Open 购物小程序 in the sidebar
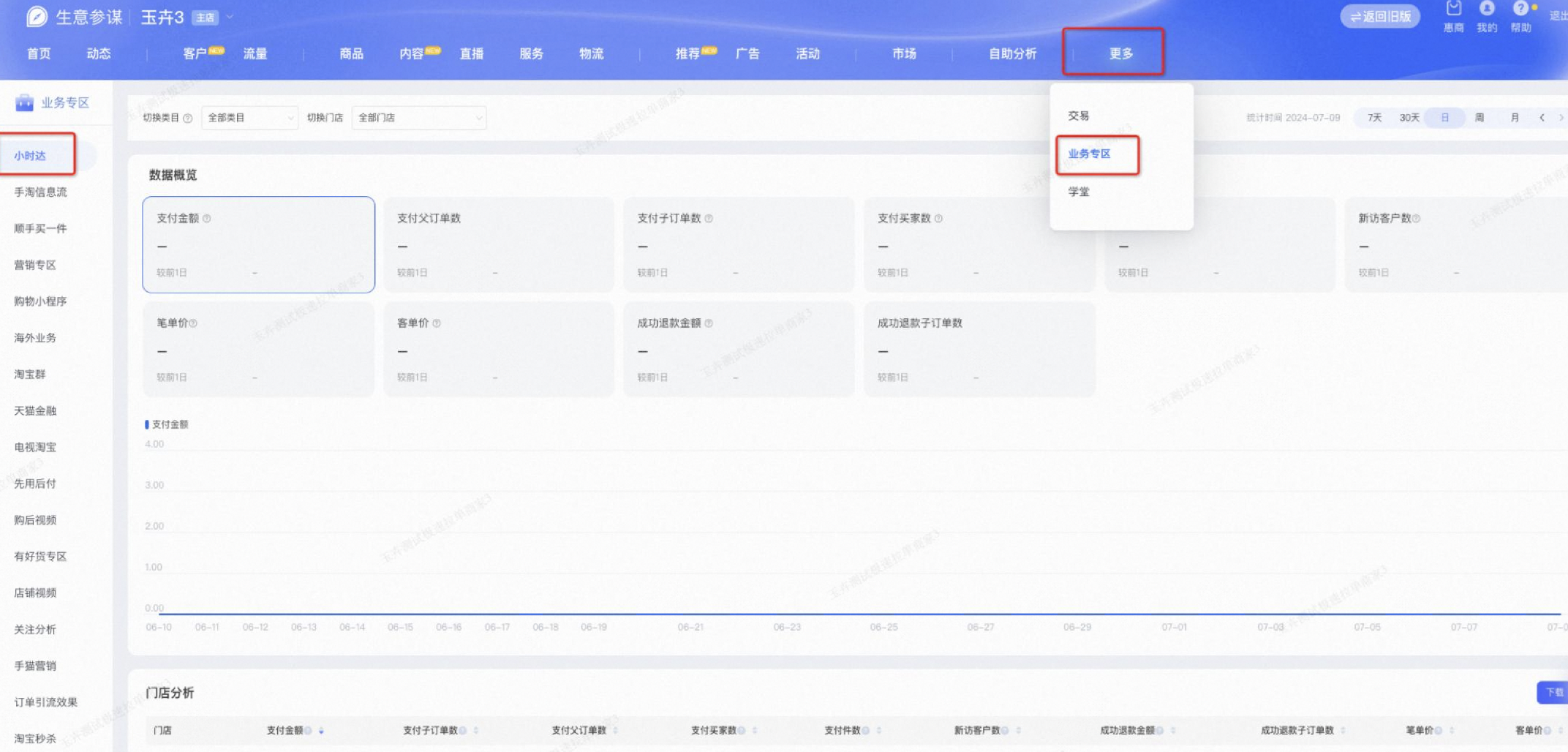Viewport: 1568px width, 752px height. (40, 301)
